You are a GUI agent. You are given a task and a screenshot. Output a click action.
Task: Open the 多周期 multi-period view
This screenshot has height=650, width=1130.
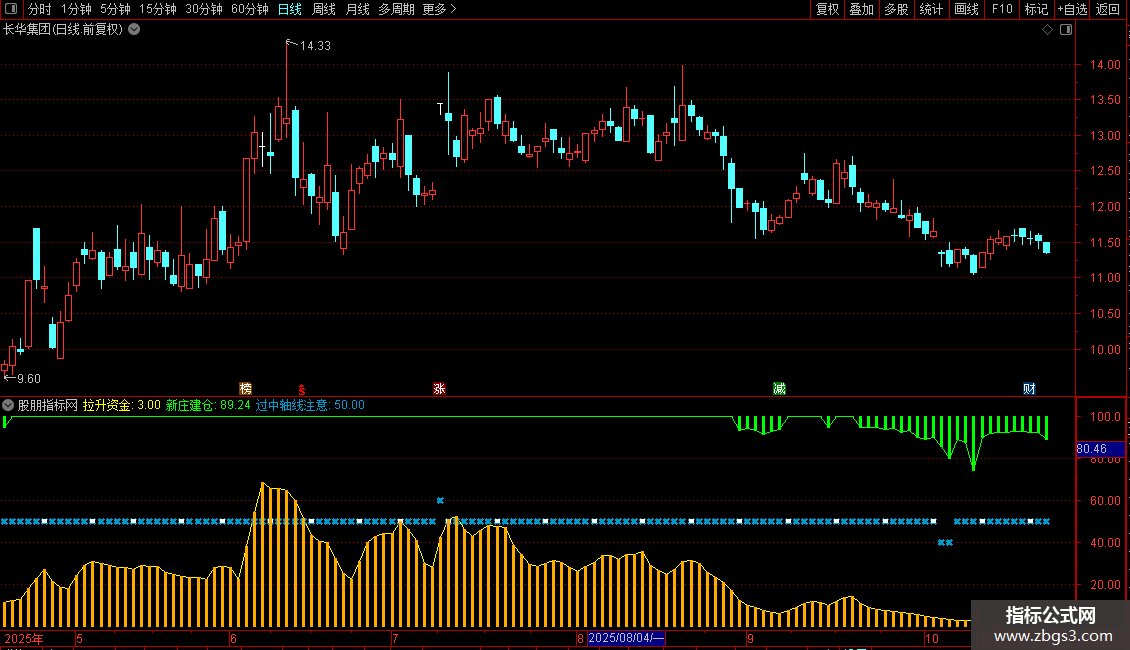tap(396, 9)
